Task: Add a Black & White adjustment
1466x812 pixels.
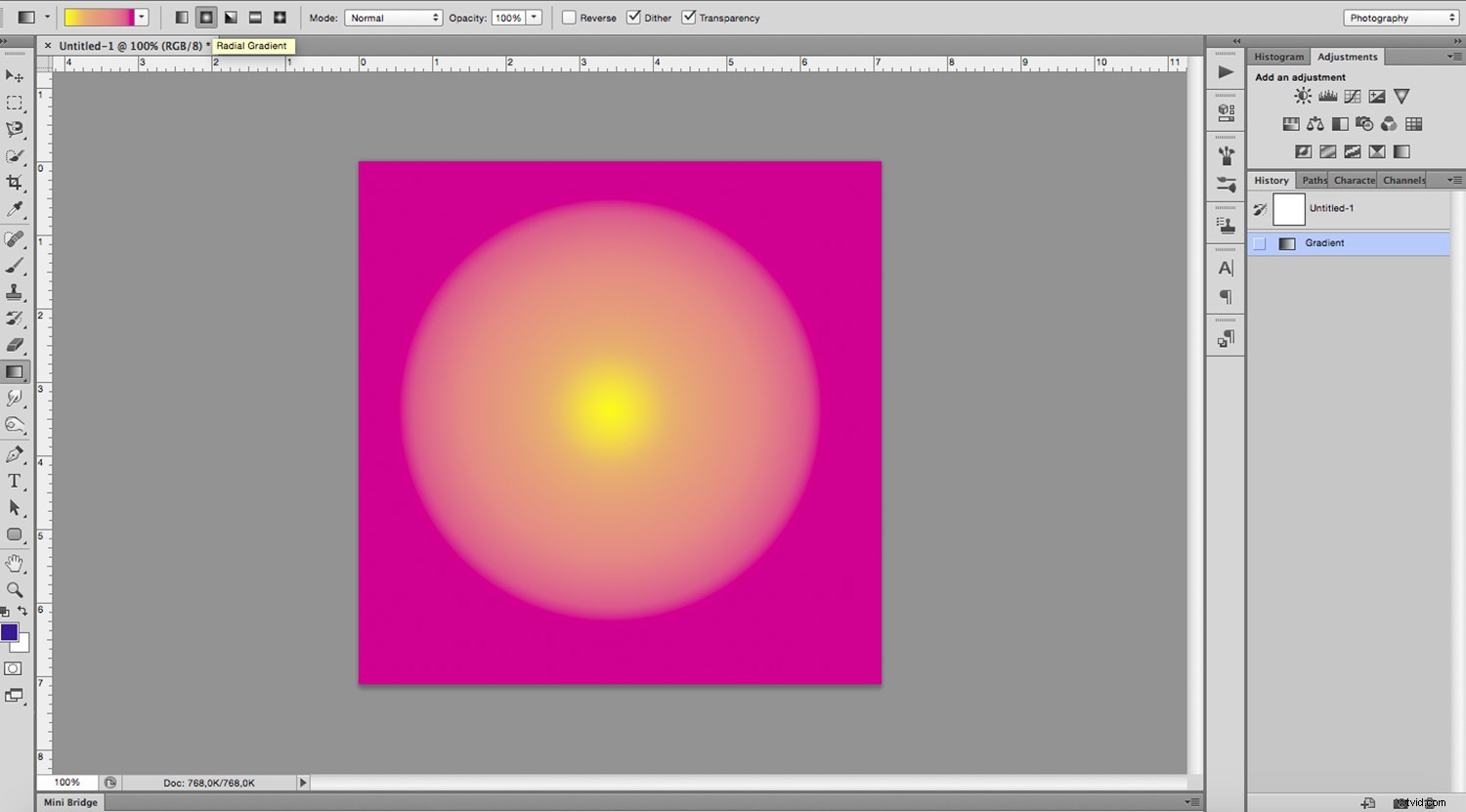Action: pyautogui.click(x=1339, y=124)
